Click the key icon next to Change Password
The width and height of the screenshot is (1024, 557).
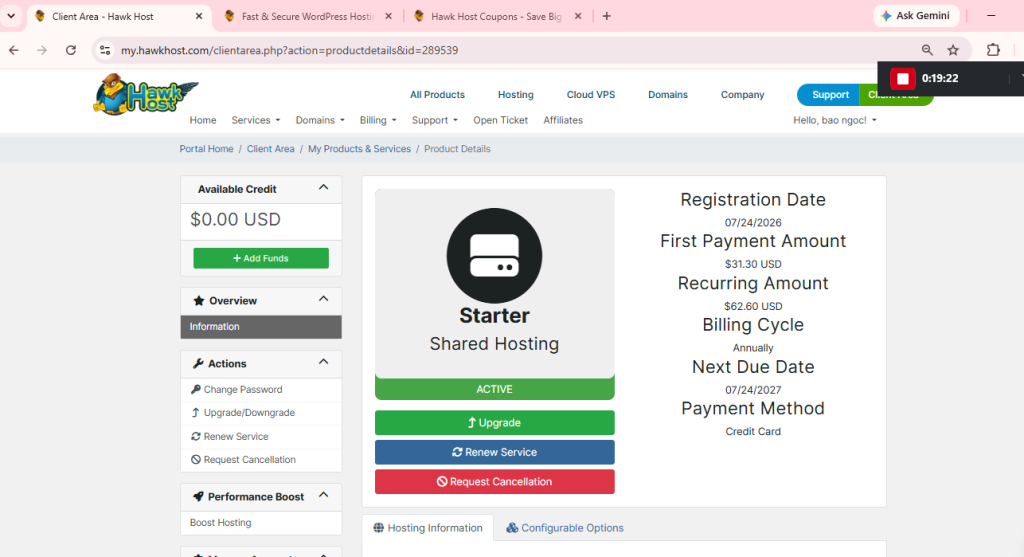pyautogui.click(x=195, y=389)
